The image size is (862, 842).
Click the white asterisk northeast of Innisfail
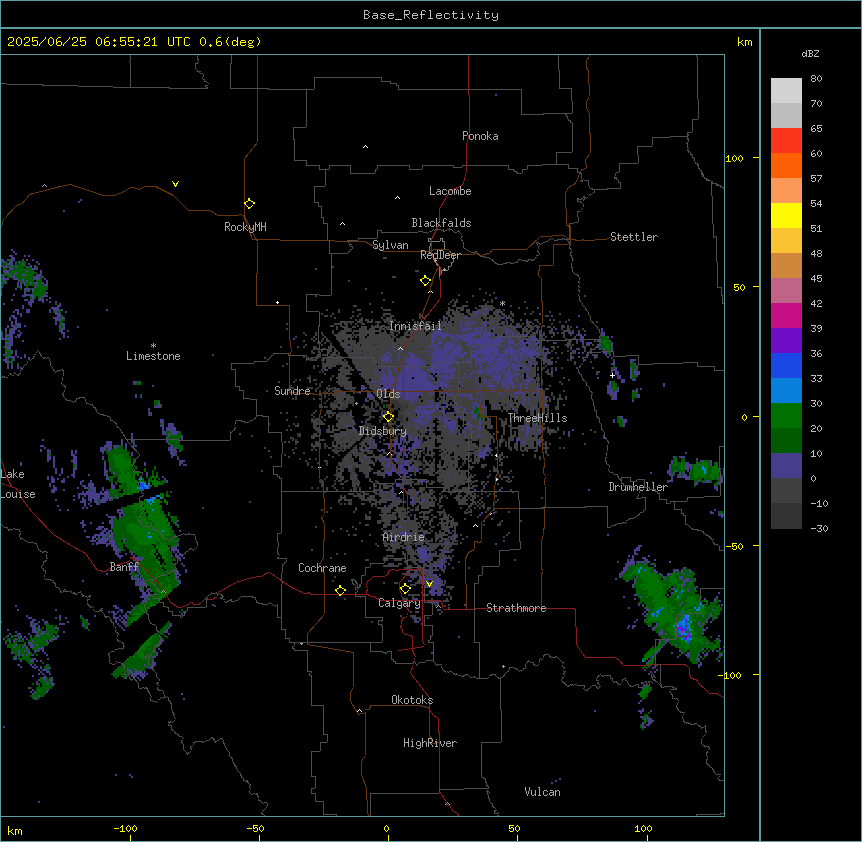pos(502,303)
